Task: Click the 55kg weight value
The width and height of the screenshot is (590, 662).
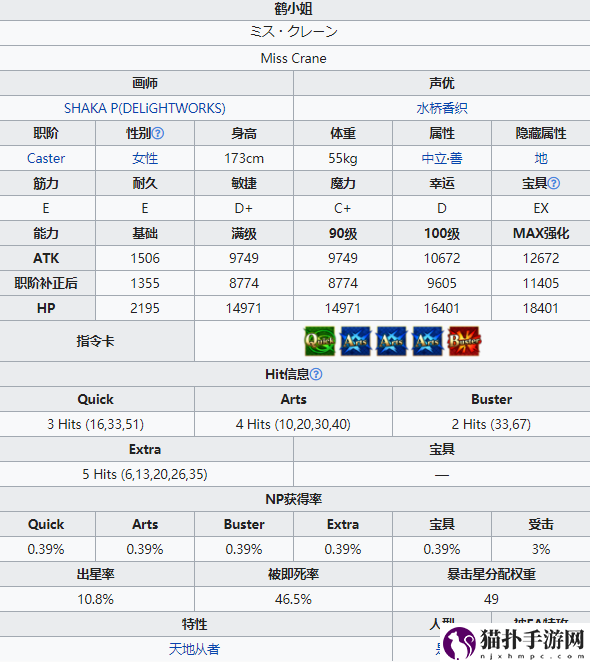Action: pyautogui.click(x=343, y=158)
